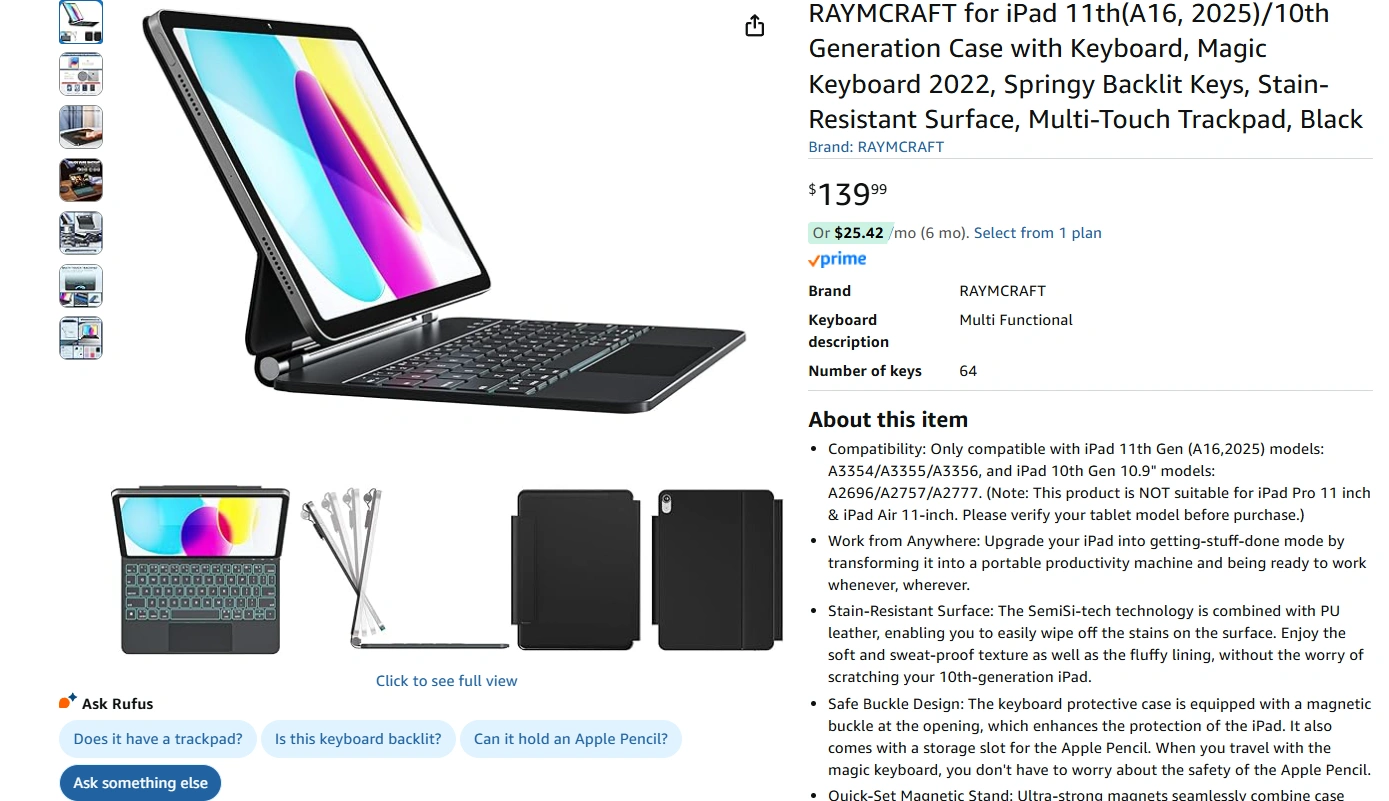This screenshot has width=1389, height=801.
Task: Click 'Click to see full view' link
Action: 447,681
